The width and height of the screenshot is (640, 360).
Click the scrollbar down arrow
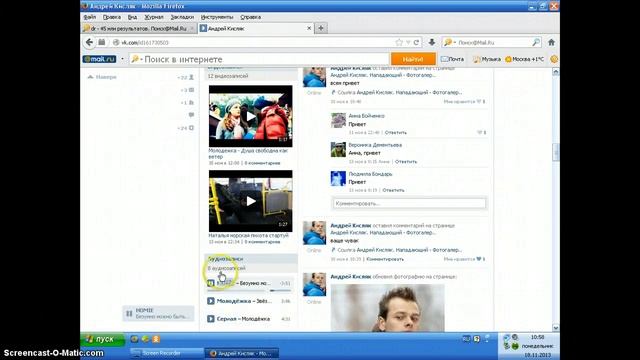pyautogui.click(x=556, y=328)
